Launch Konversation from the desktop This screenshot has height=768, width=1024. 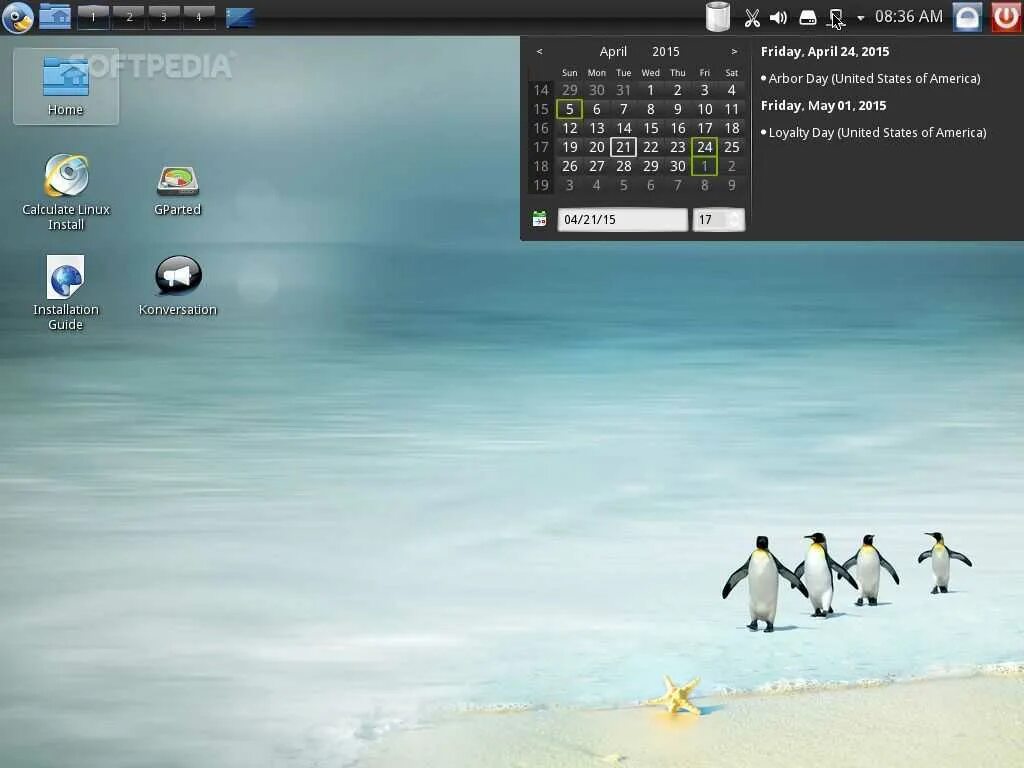[x=178, y=286]
